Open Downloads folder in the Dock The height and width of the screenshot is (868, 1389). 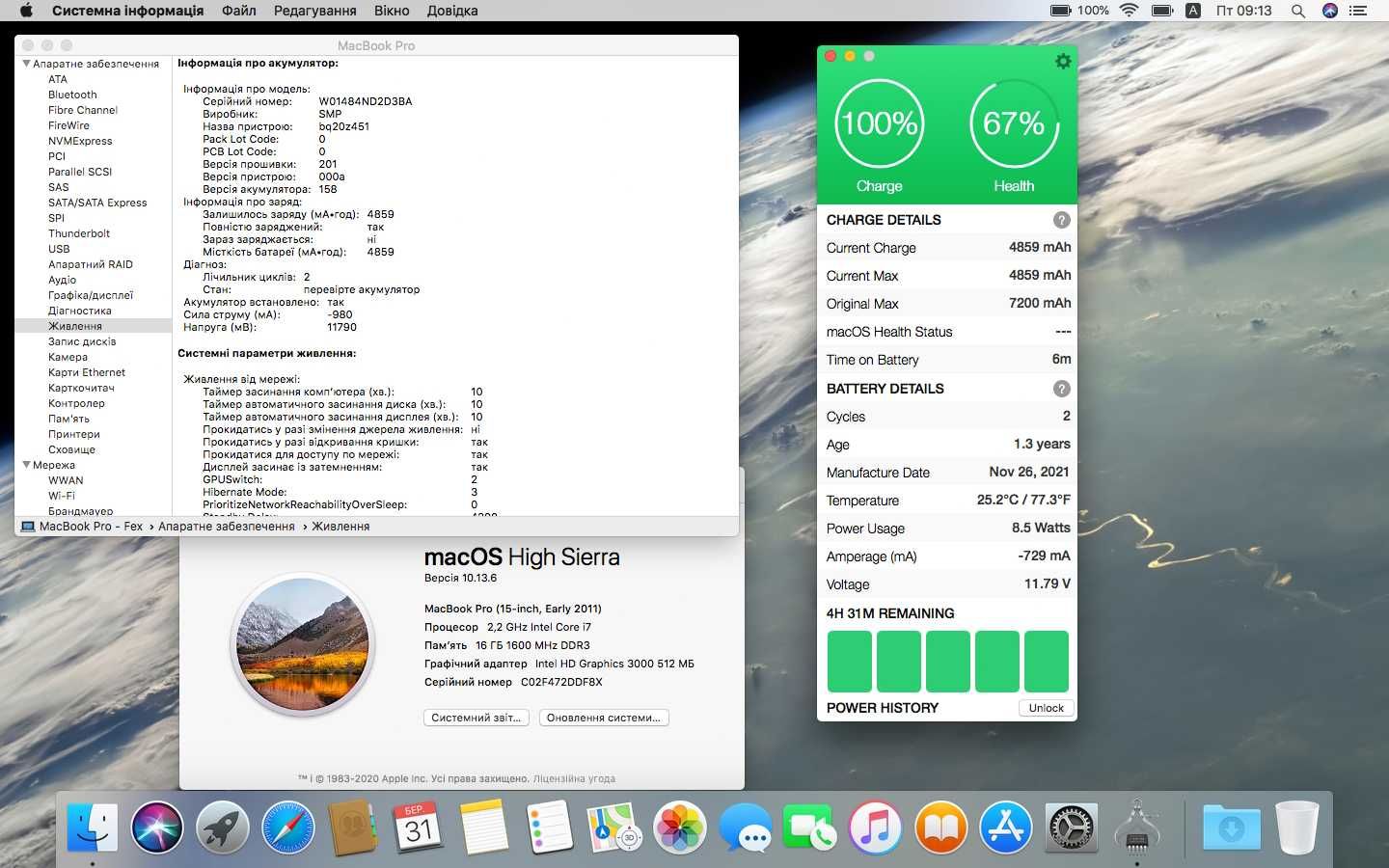(x=1232, y=827)
